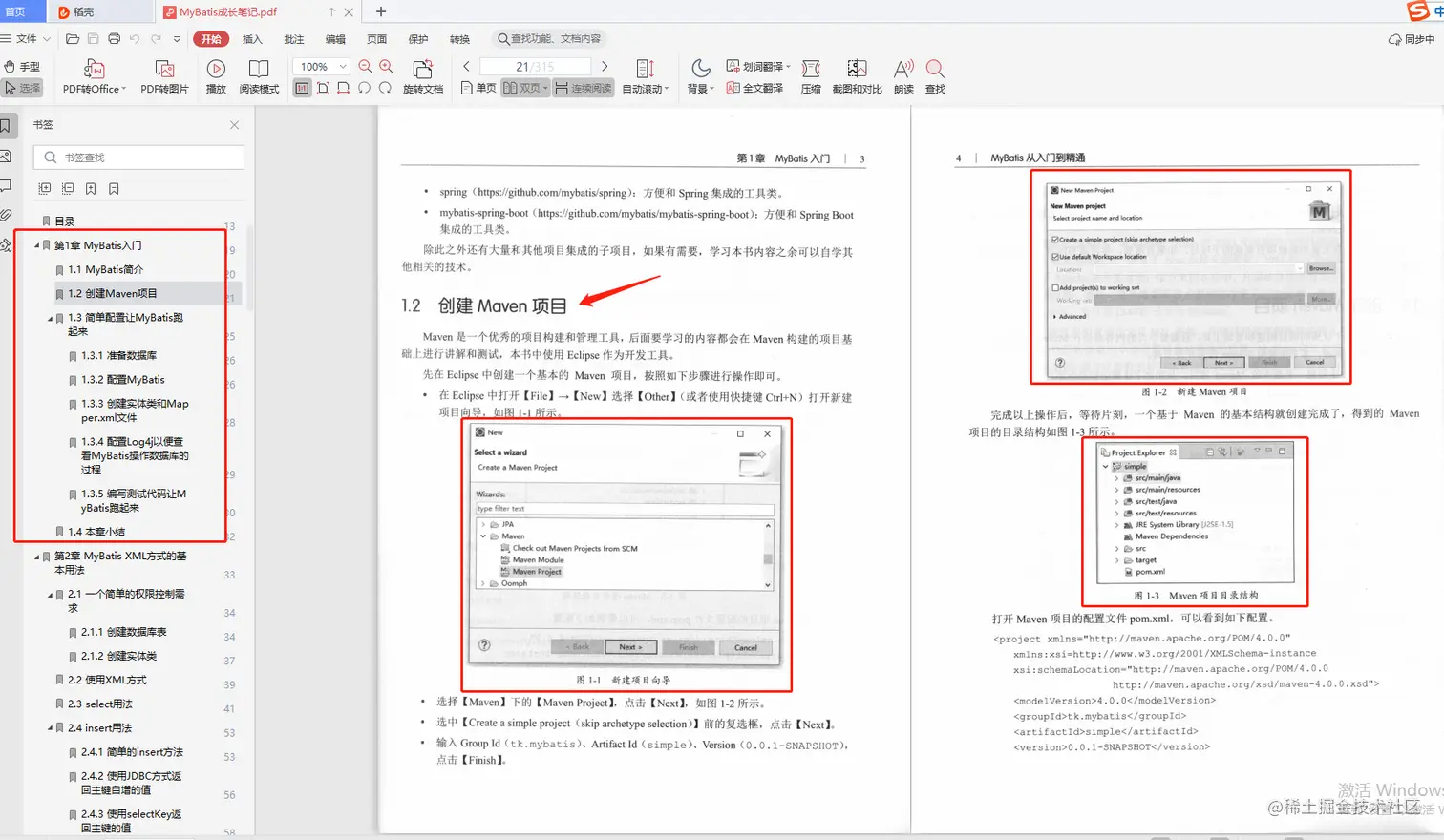
Task: Open comments panel in left sidebar
Action: (5, 185)
